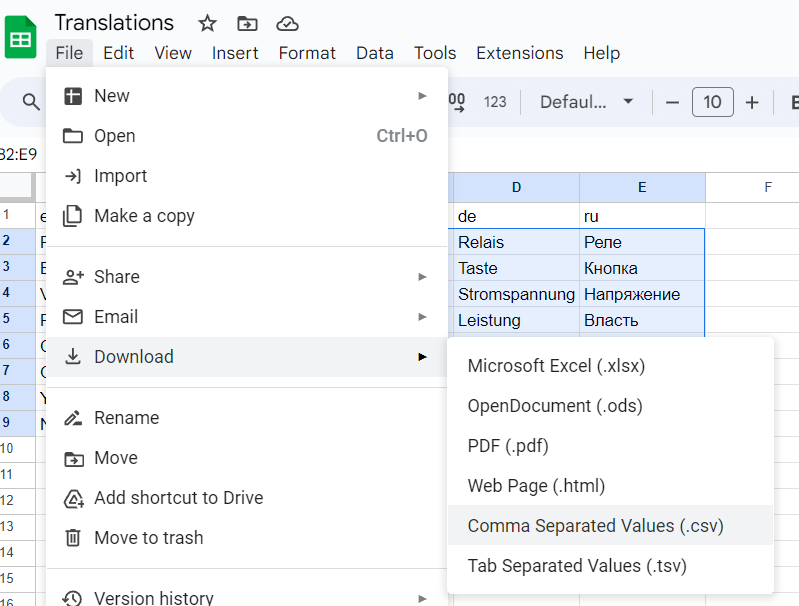Screen dimensions: 799x606
Task: Click the Email envelope icon
Action: coord(73,317)
